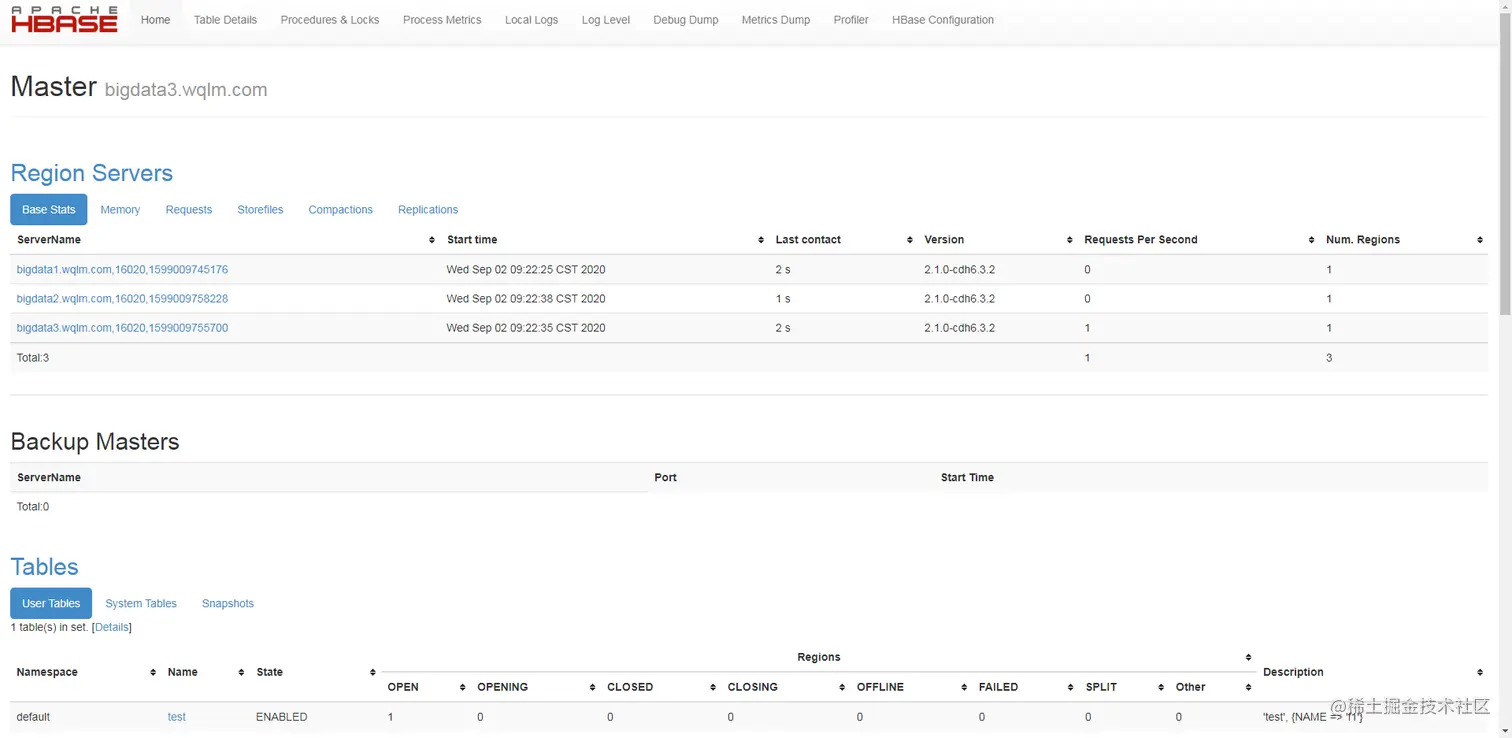Switch to the Replications tab
The width and height of the screenshot is (1512, 738).
coord(428,210)
